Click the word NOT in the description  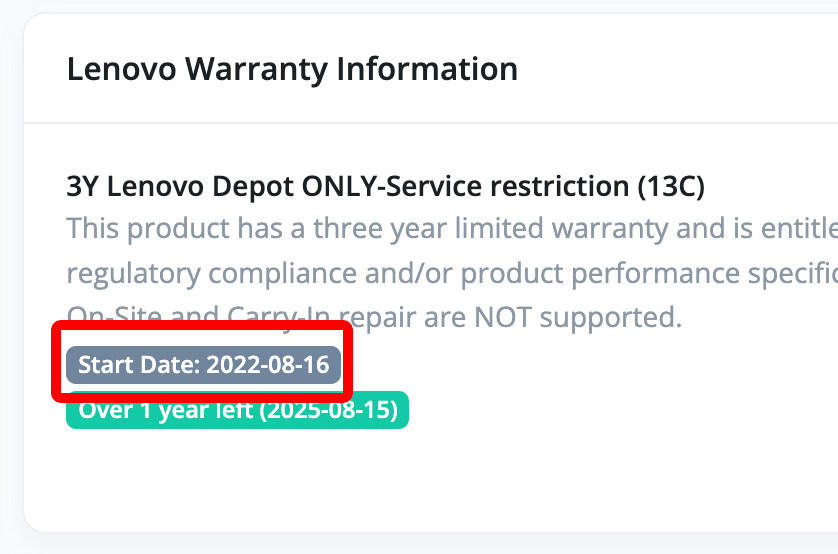[x=504, y=318]
